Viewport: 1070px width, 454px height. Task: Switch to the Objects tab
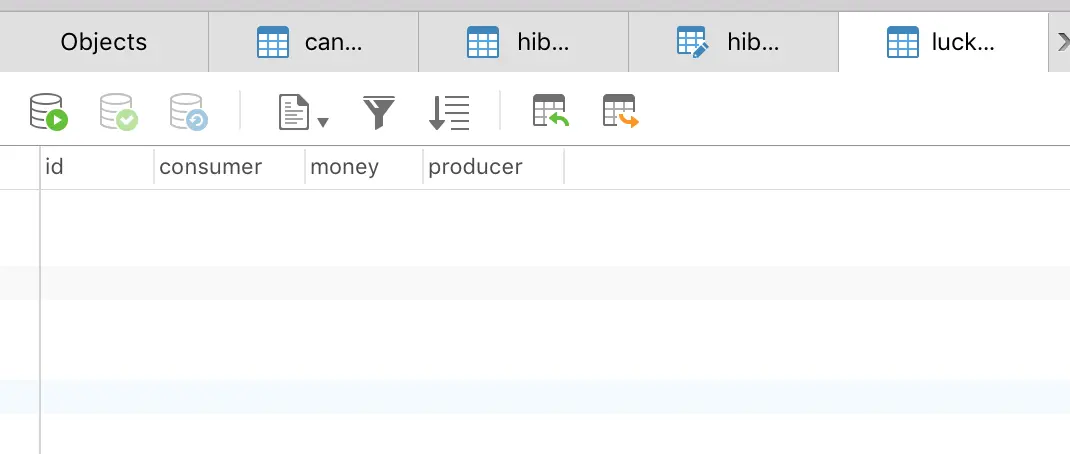104,42
